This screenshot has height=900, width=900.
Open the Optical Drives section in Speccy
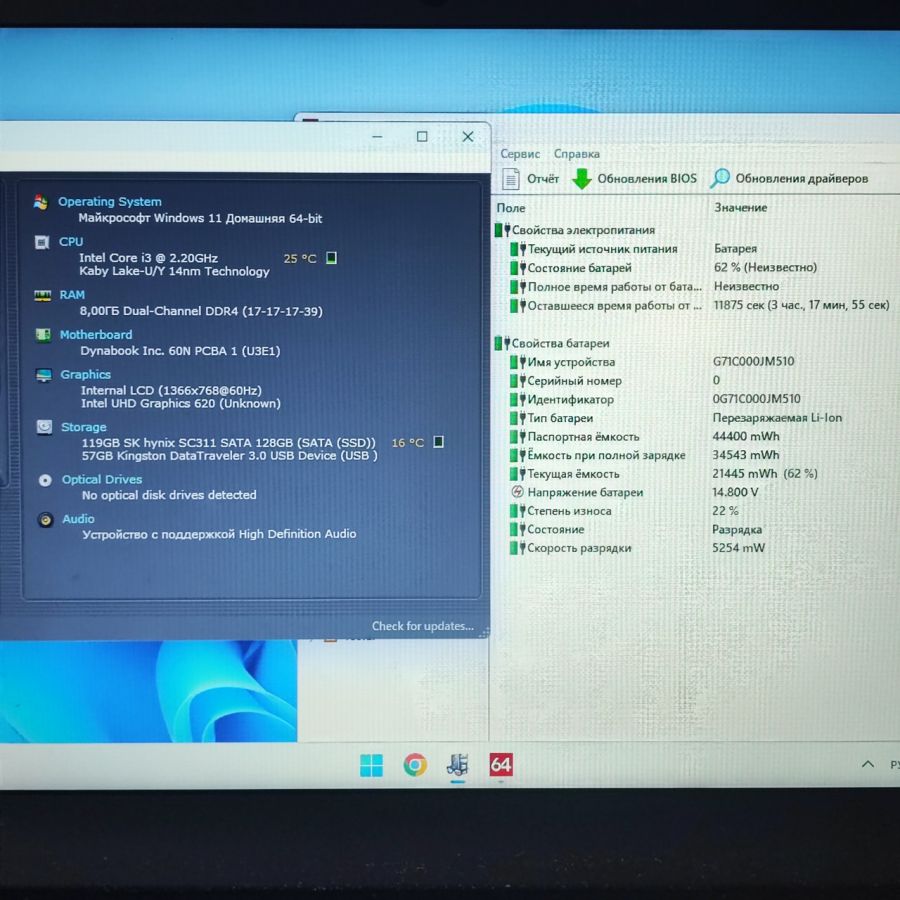(102, 479)
